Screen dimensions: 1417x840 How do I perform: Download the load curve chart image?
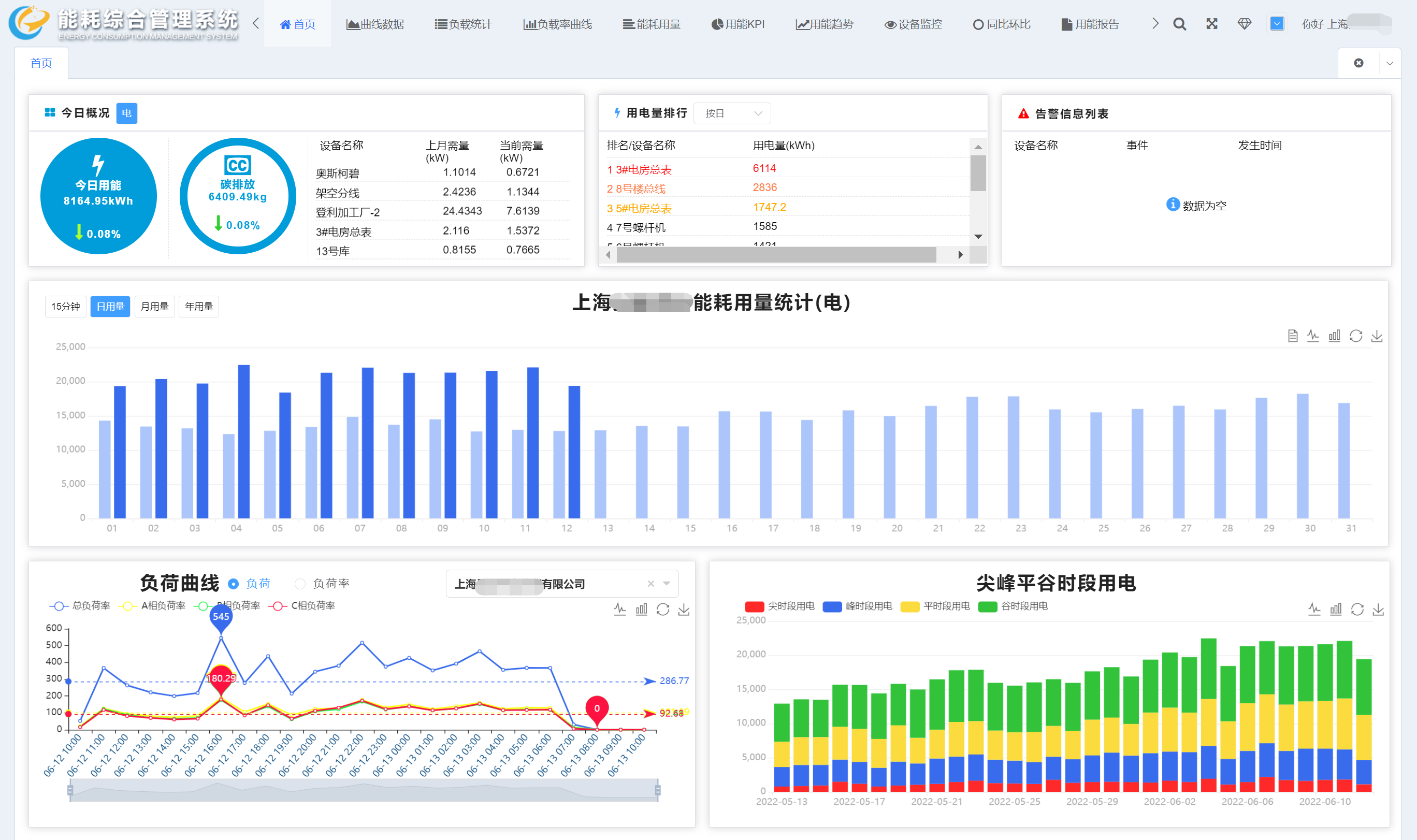click(x=684, y=610)
